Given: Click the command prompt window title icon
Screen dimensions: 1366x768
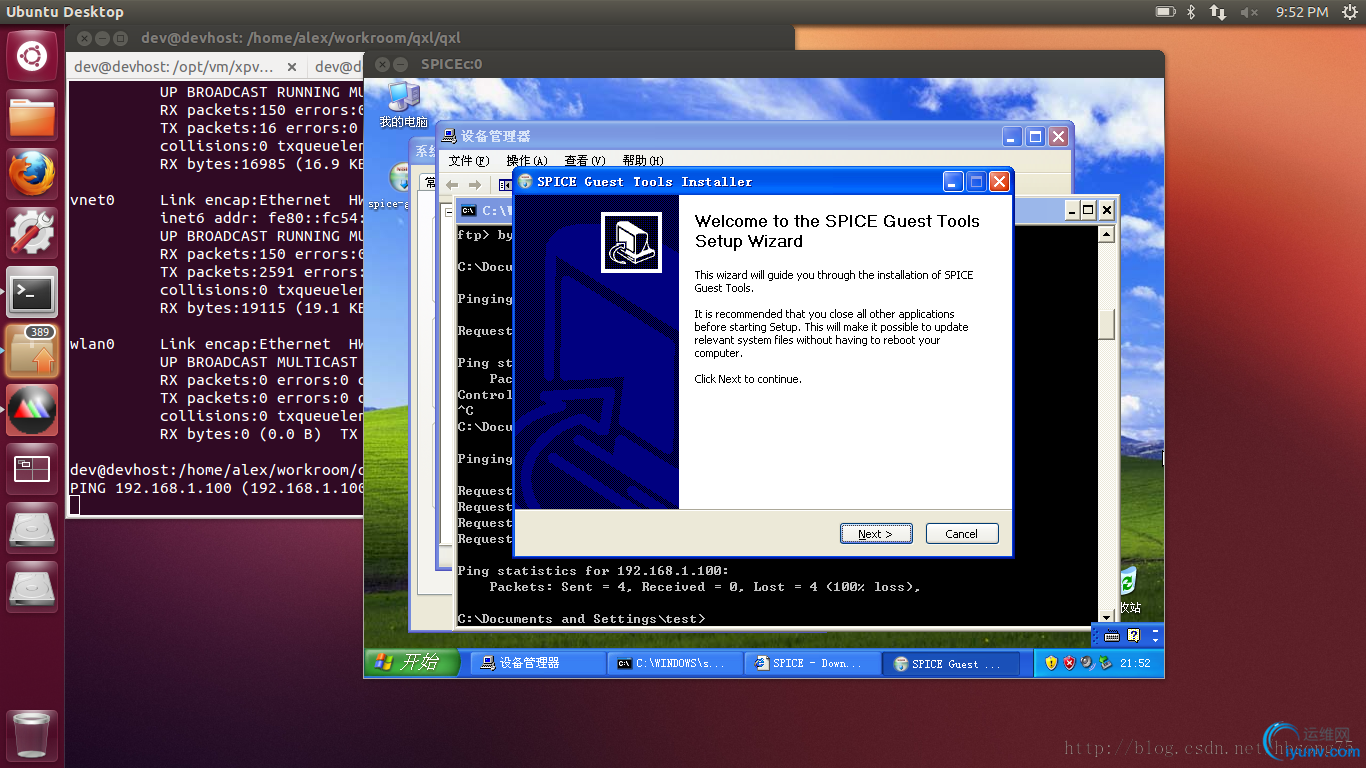Looking at the screenshot, I should point(468,210).
